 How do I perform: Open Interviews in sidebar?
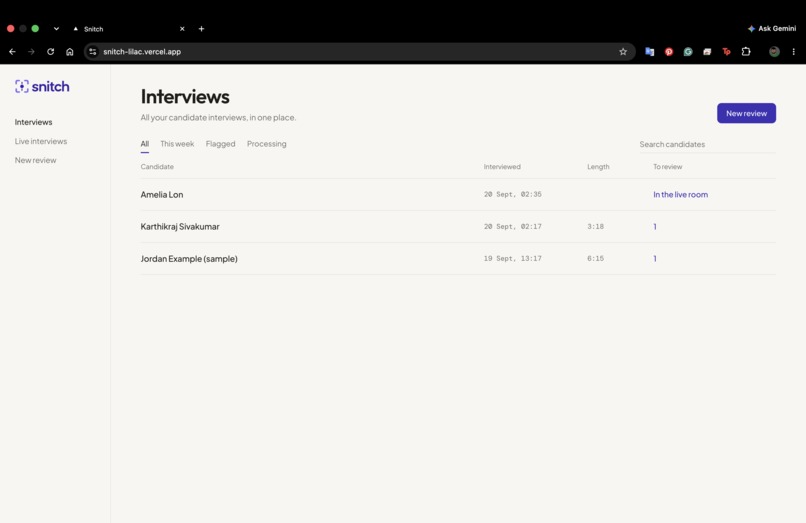[33, 122]
